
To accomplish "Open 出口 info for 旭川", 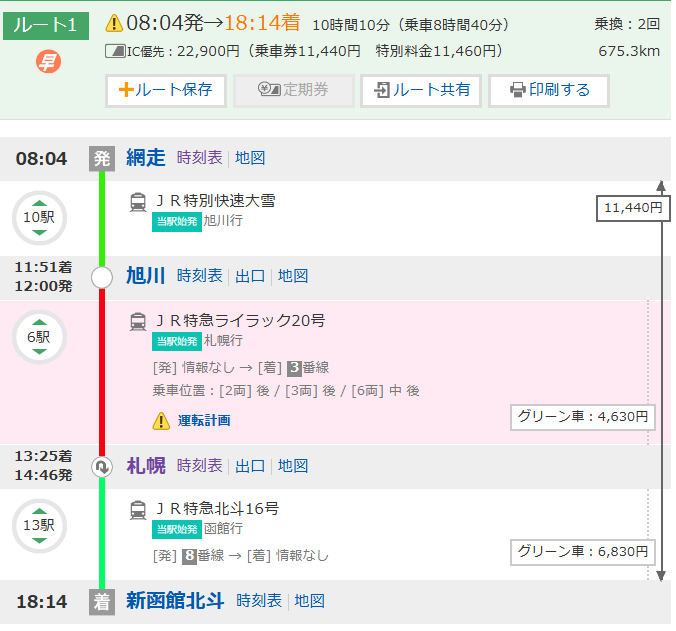I will click(250, 276).
